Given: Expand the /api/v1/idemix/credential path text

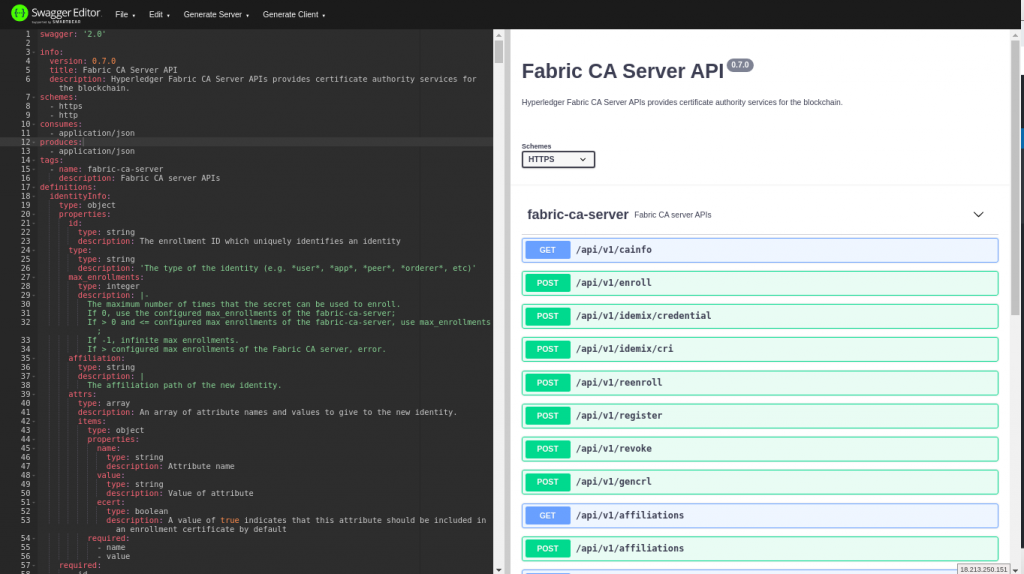Looking at the screenshot, I should click(x=643, y=316).
